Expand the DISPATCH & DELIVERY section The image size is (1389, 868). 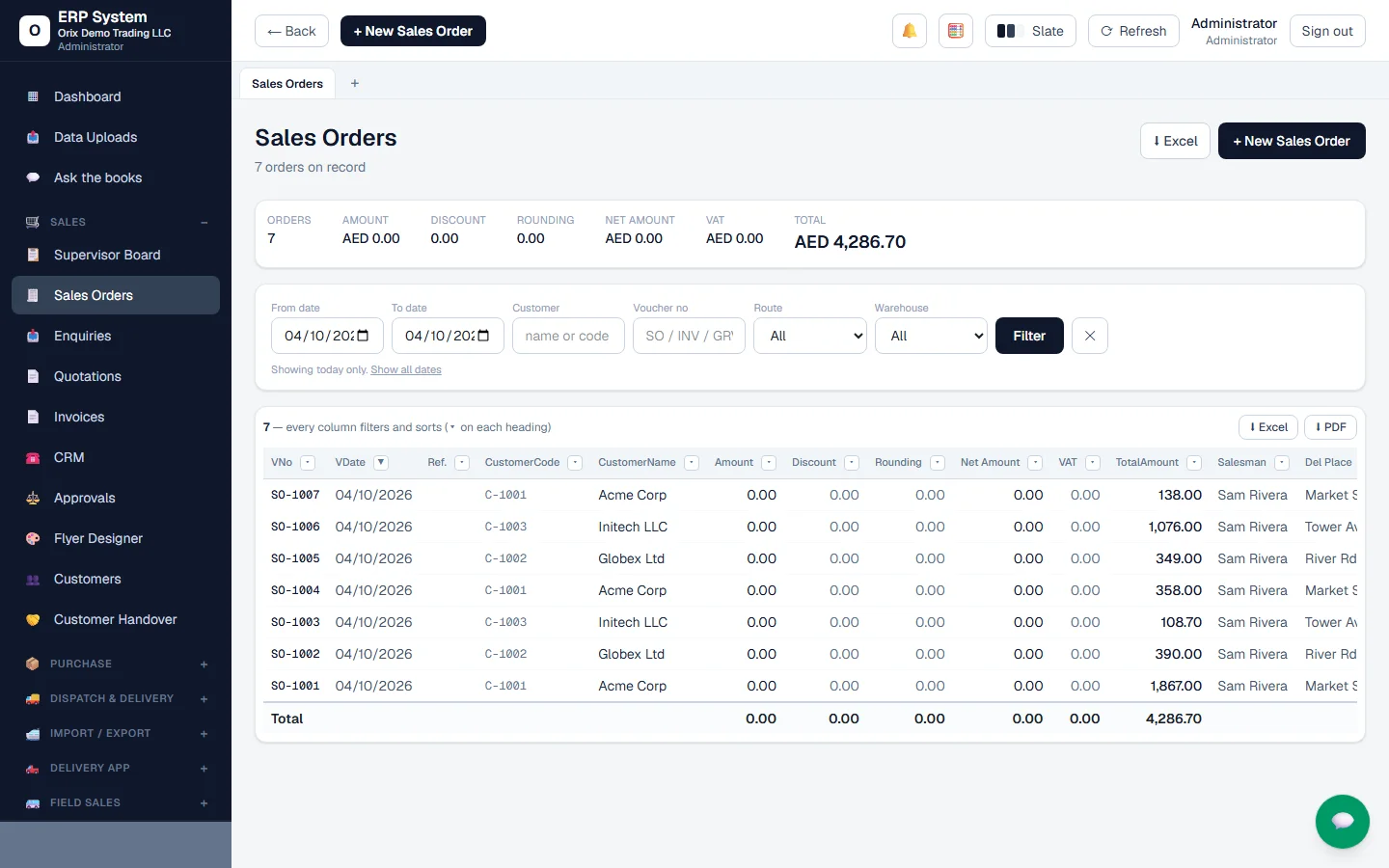204,698
